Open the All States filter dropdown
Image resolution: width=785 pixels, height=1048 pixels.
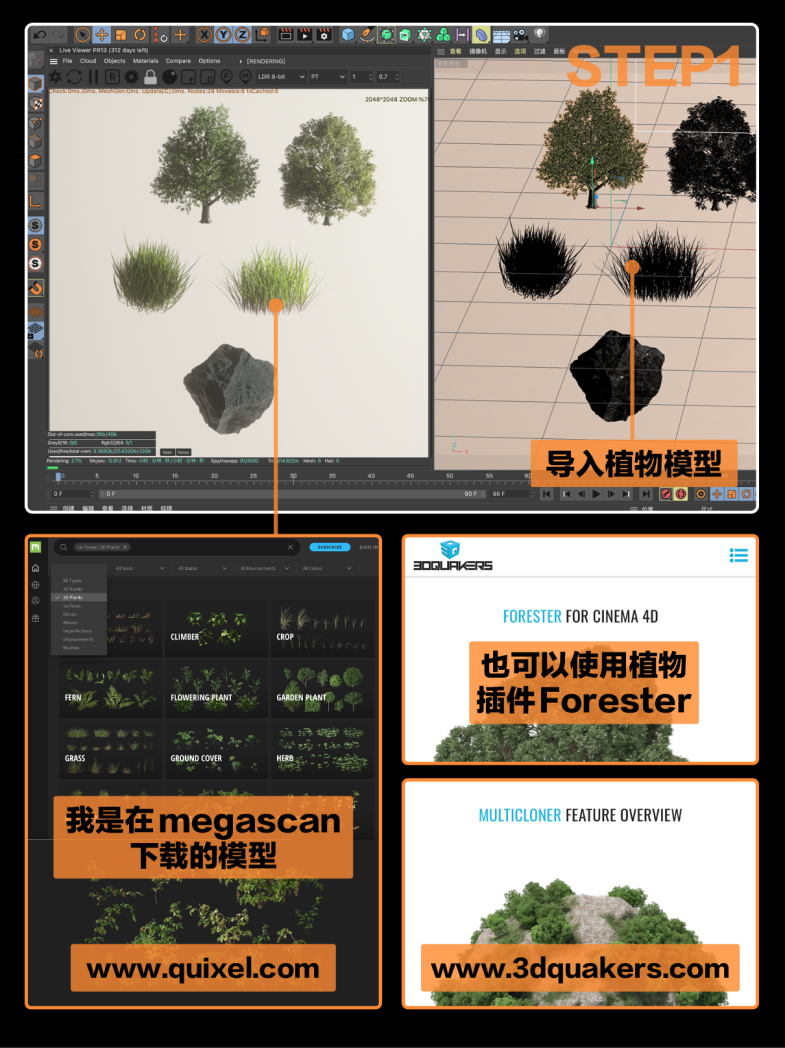pos(200,568)
